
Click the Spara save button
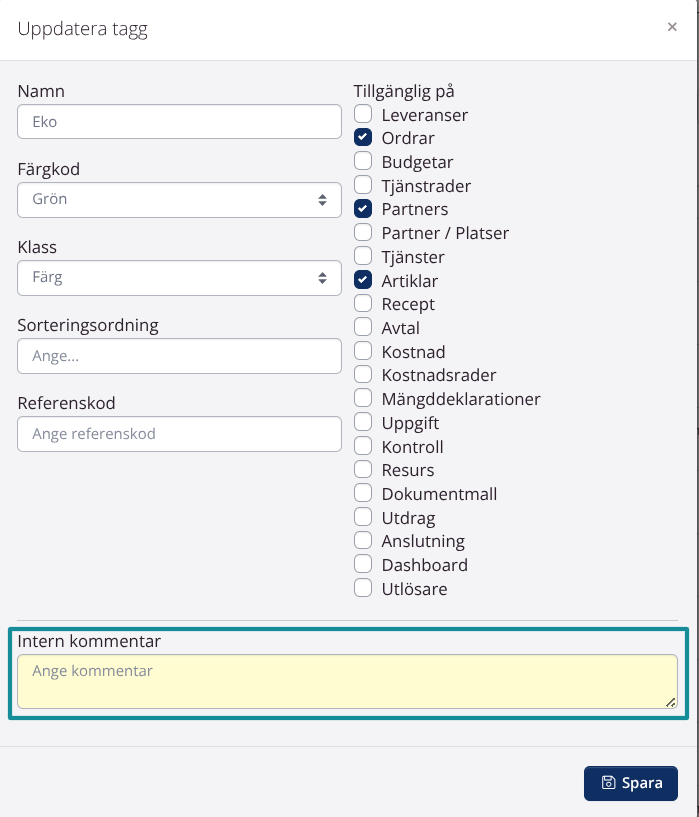[x=630, y=783]
